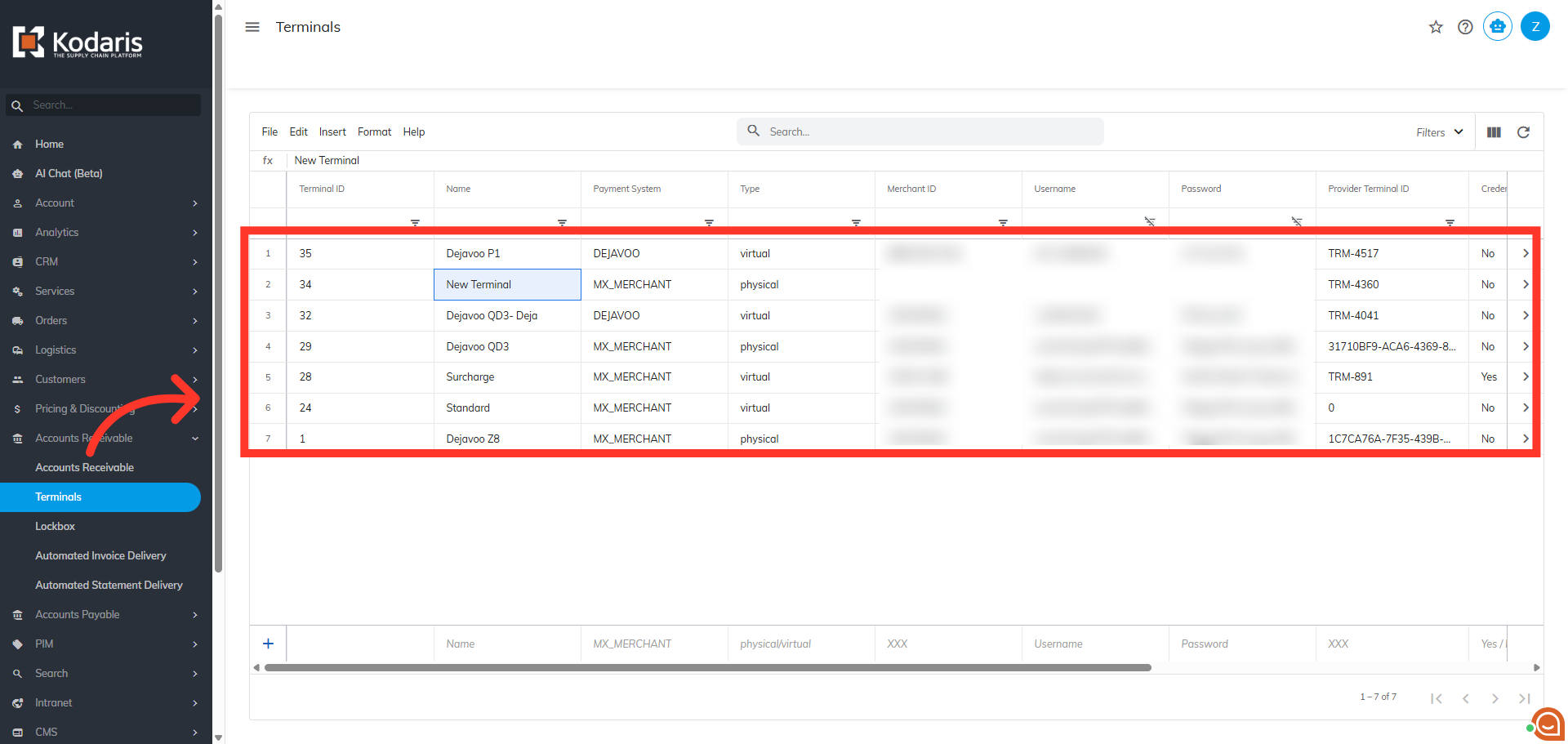Open the Help menu
The width and height of the screenshot is (1568, 744).
click(x=414, y=131)
